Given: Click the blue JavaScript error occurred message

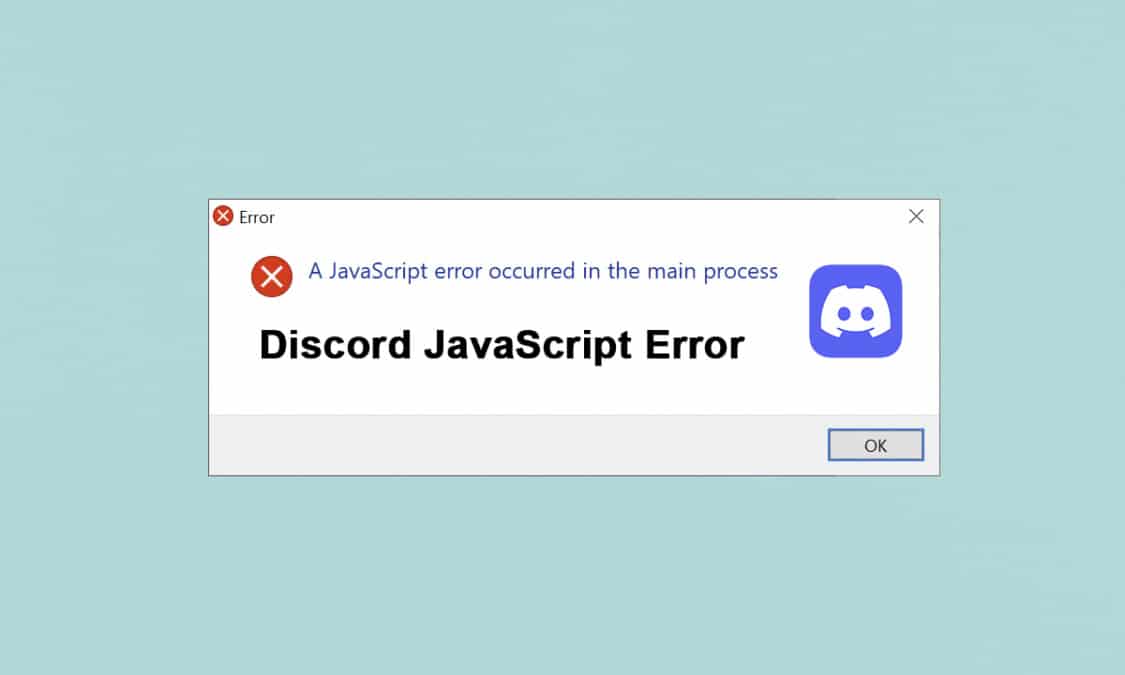Looking at the screenshot, I should coord(543,271).
